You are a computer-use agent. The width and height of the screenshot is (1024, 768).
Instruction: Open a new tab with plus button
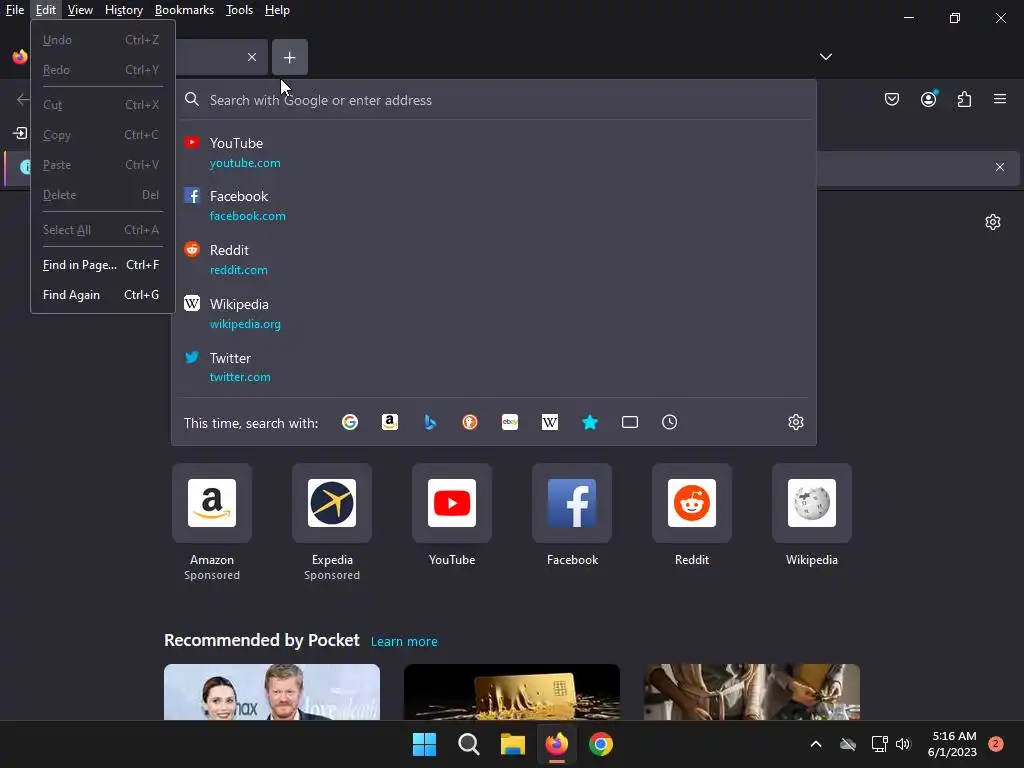click(289, 57)
